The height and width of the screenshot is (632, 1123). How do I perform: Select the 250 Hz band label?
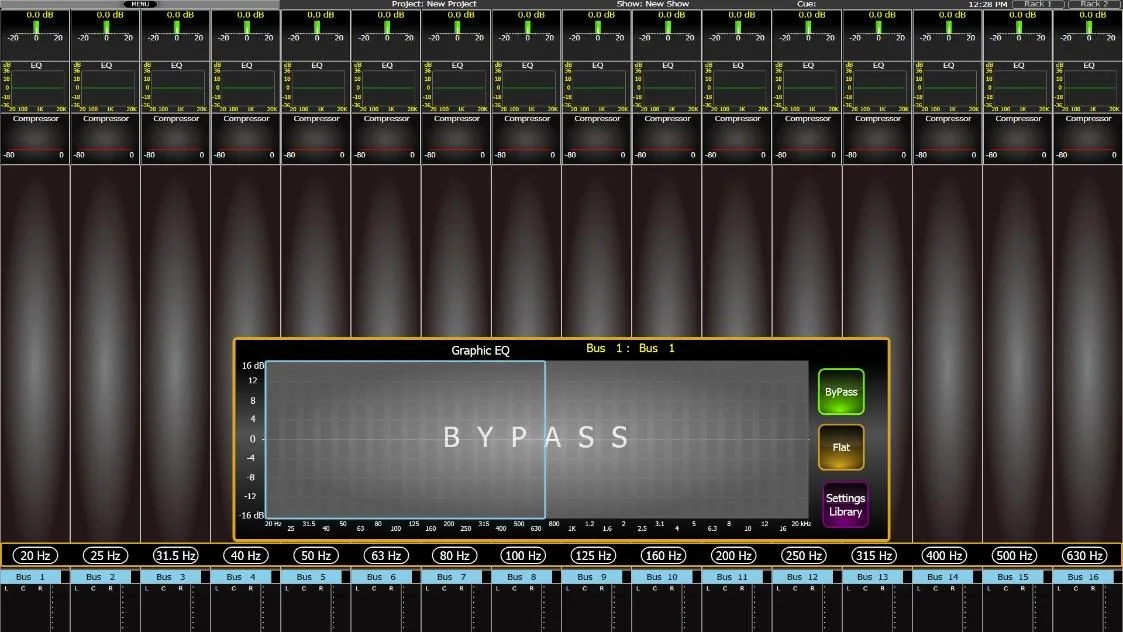804,555
